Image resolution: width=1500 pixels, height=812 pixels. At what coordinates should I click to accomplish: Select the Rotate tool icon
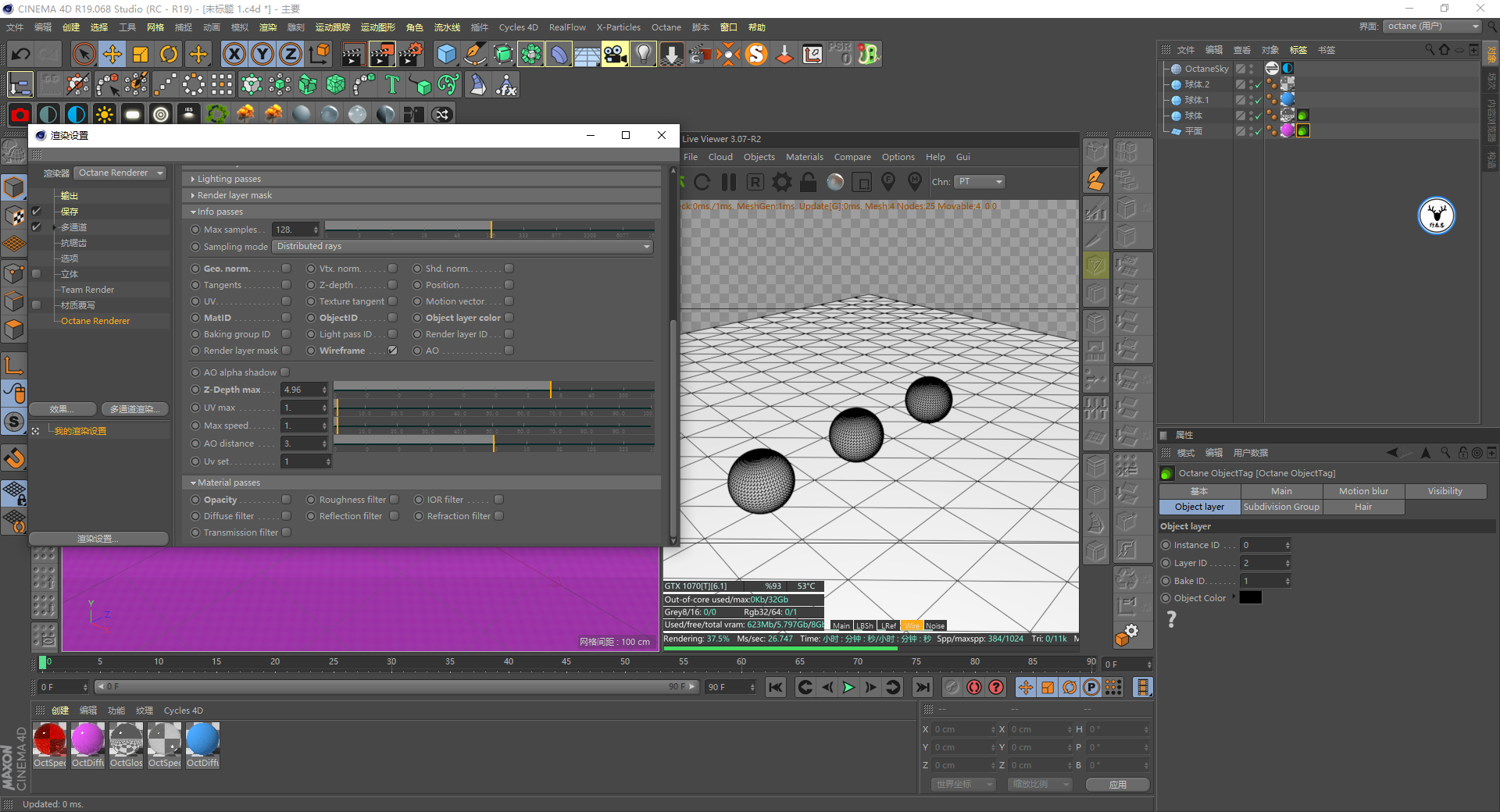click(169, 55)
